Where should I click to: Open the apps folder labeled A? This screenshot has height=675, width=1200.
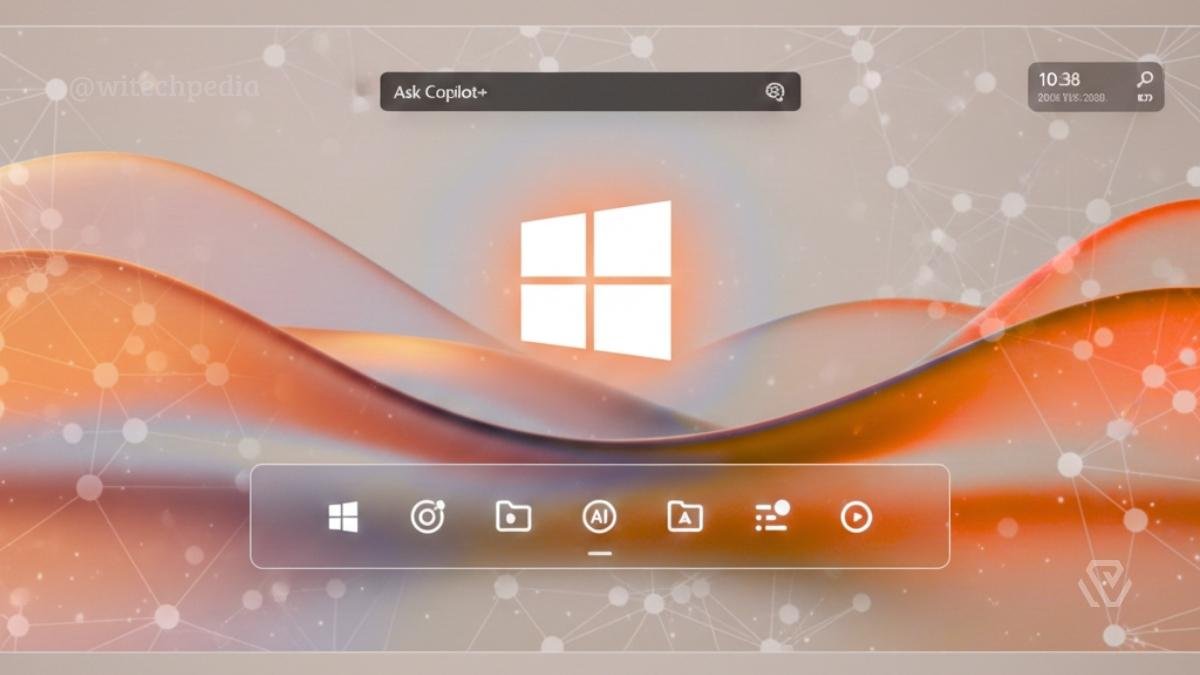coord(683,518)
